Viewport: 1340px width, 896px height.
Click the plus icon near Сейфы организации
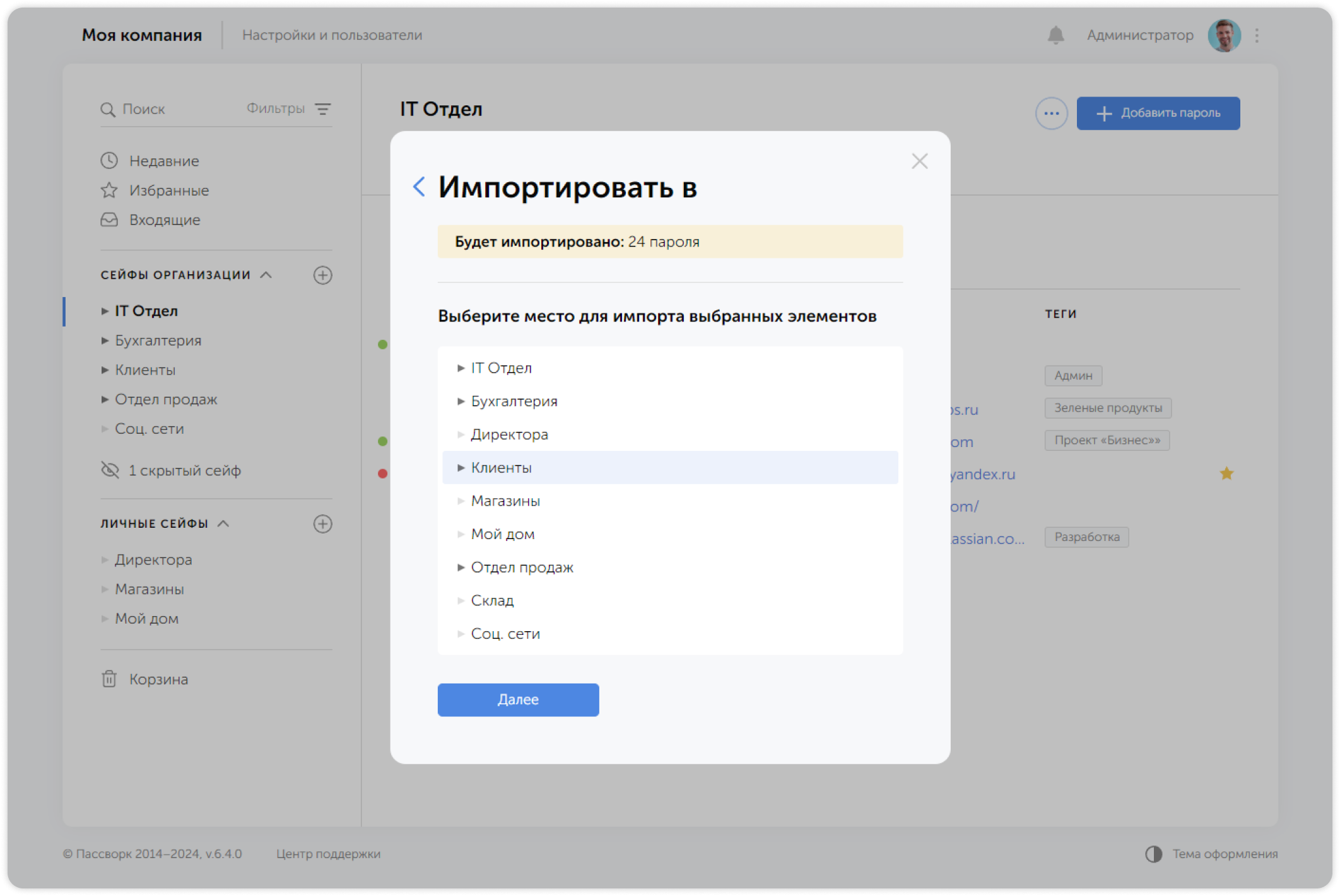tap(323, 275)
